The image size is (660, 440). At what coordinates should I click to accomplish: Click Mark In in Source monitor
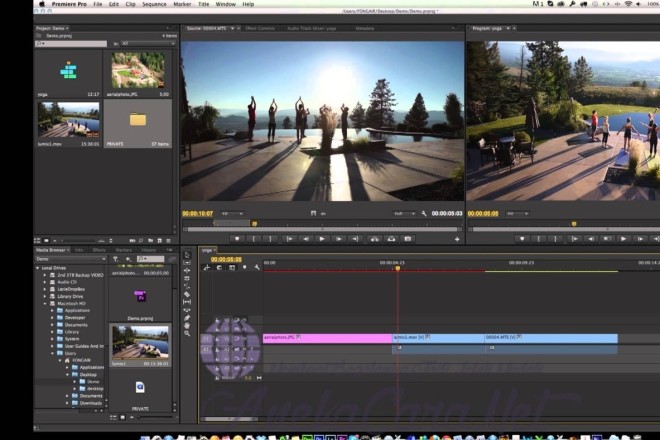click(x=253, y=239)
